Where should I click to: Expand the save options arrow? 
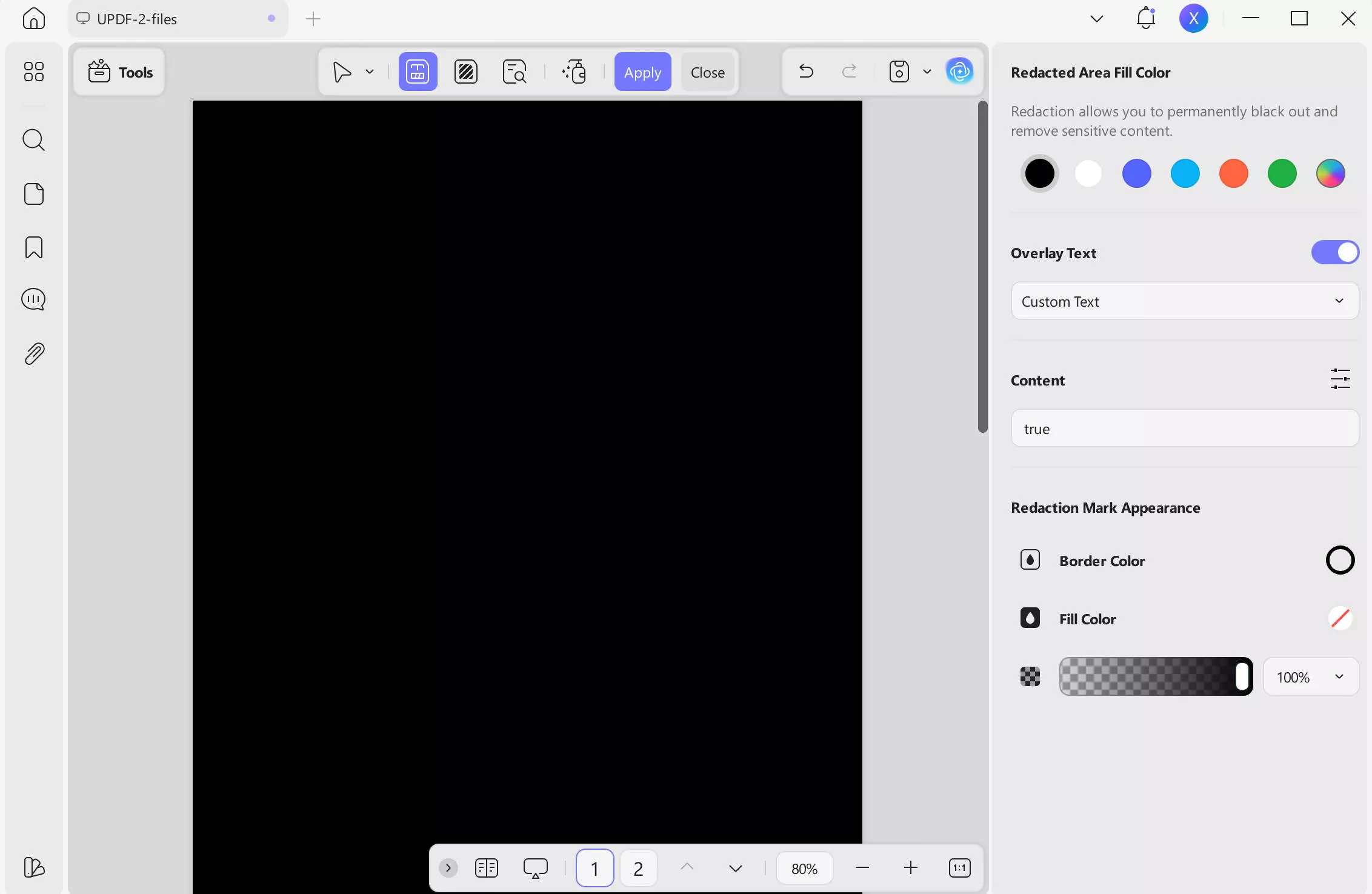pyautogui.click(x=927, y=72)
